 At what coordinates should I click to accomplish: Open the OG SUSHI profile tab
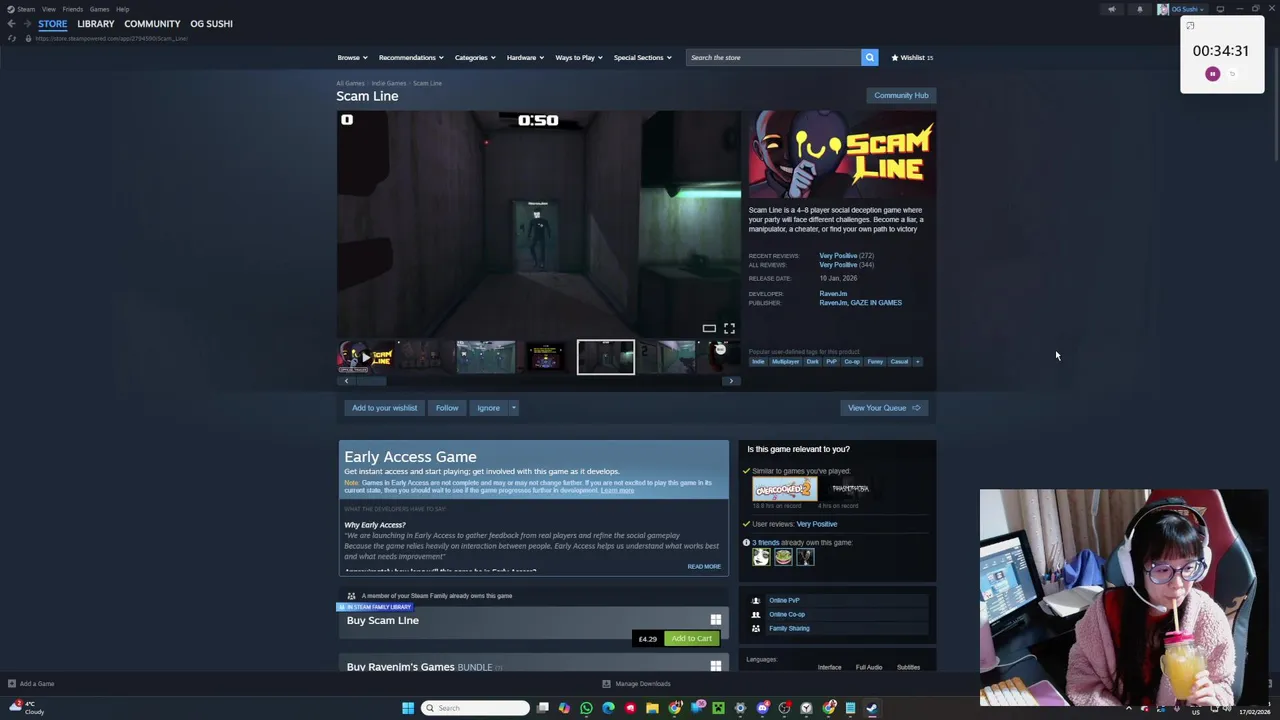click(211, 24)
